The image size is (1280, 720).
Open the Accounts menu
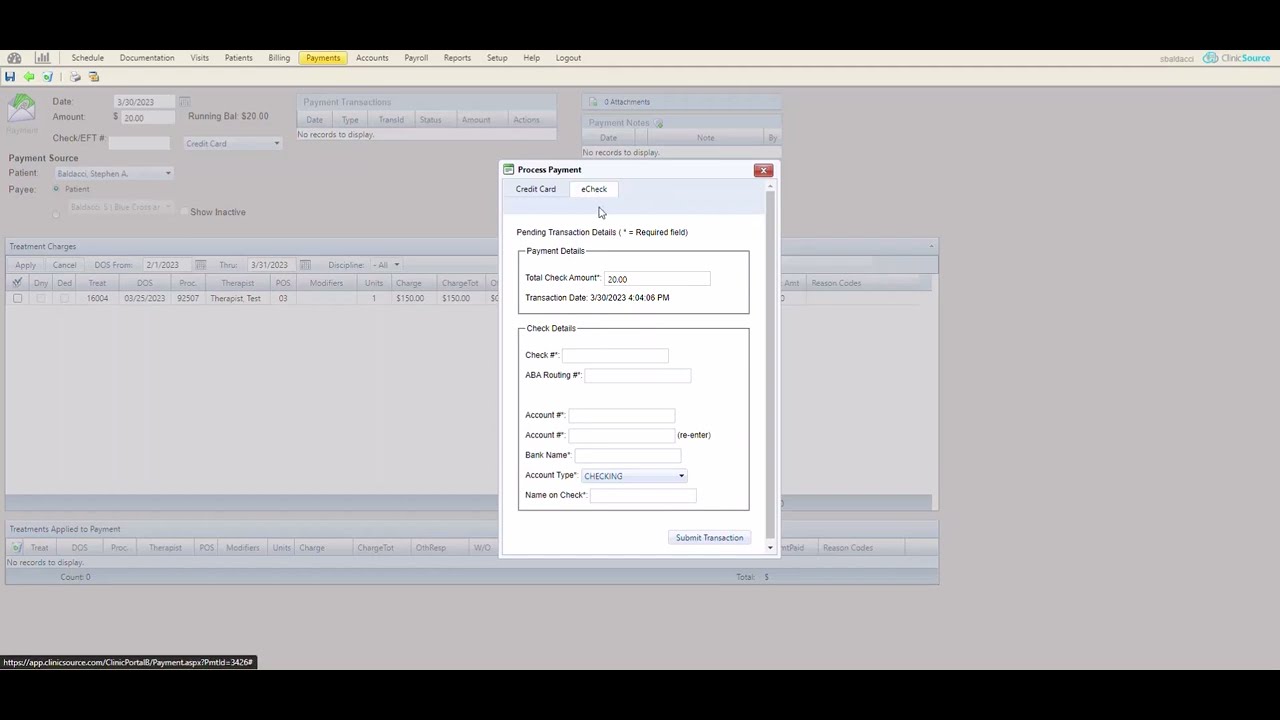(372, 58)
